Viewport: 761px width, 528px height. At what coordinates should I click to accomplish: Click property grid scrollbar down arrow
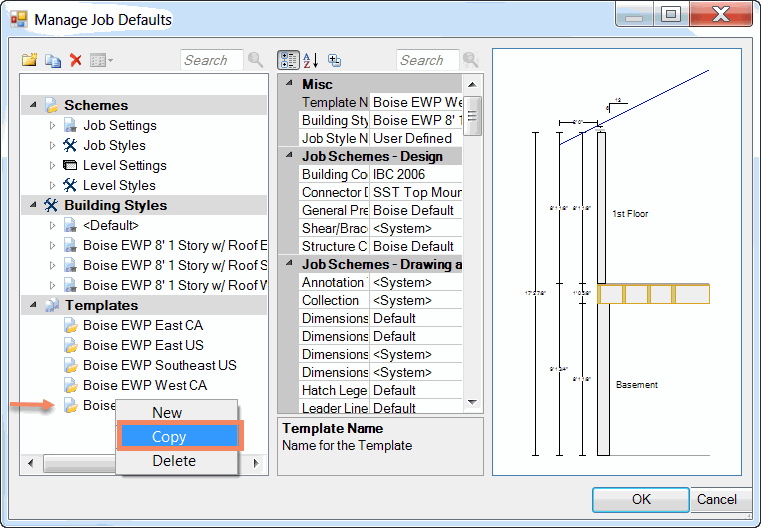[x=472, y=402]
